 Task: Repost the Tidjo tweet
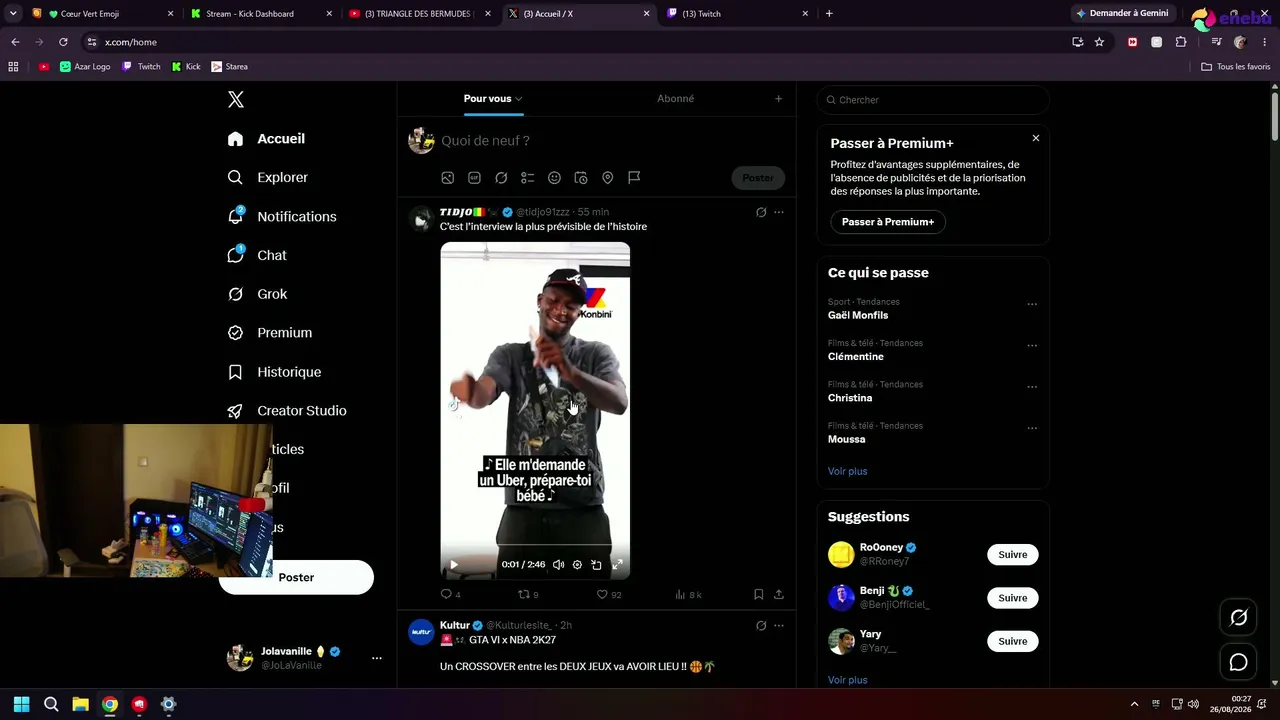point(528,594)
